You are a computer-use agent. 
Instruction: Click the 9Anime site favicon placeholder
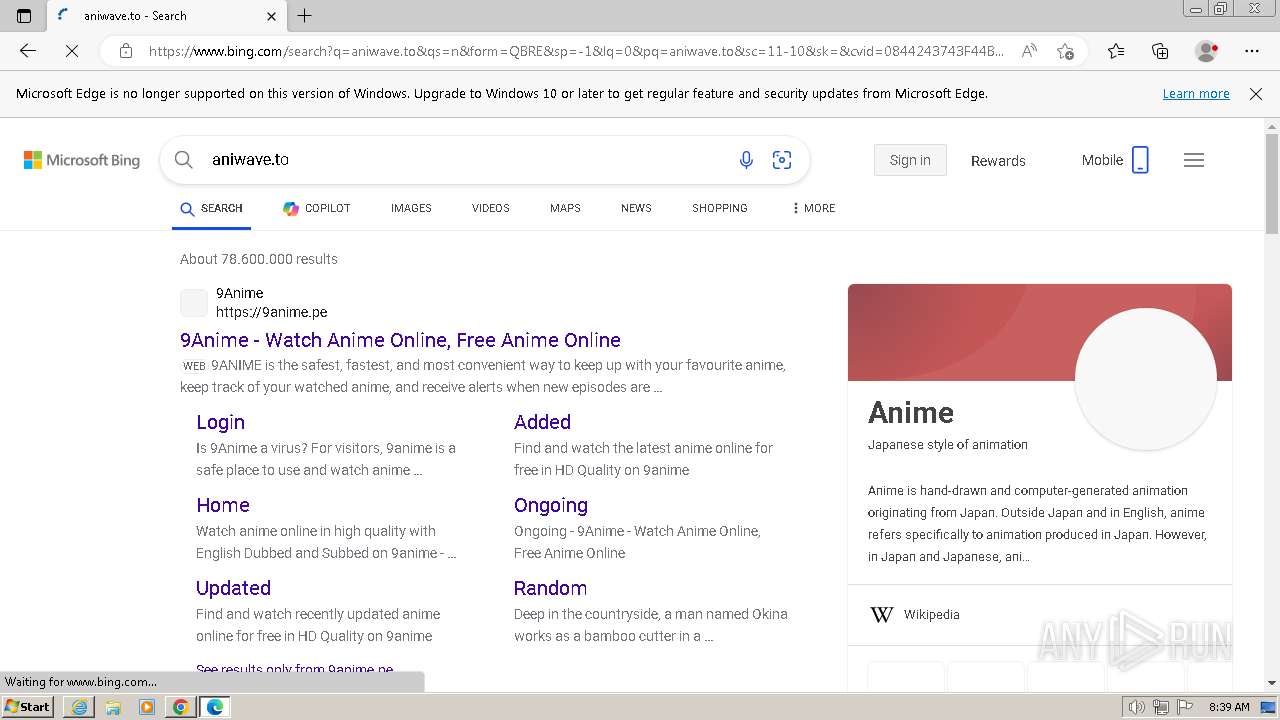click(x=194, y=303)
